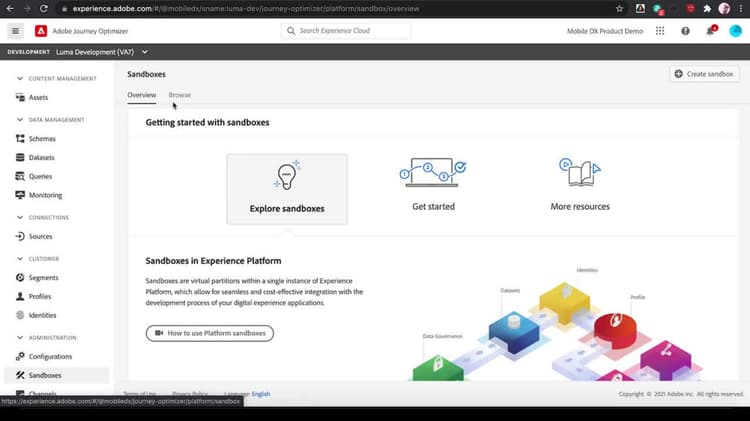This screenshot has height=421, width=750.
Task: Click the Mobile DX Product Demo organization name
Action: click(x=605, y=31)
